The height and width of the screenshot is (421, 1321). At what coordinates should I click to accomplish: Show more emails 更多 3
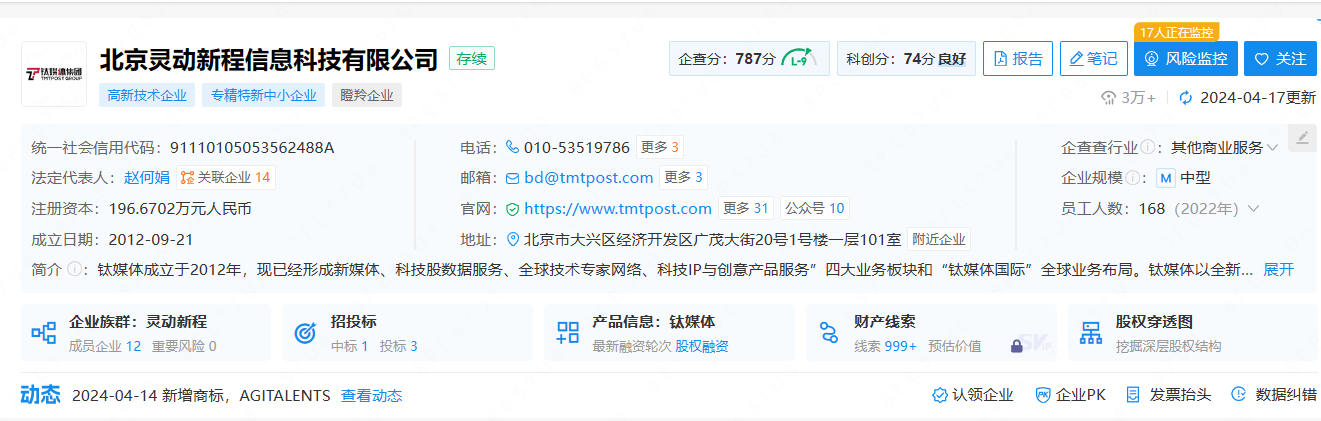click(x=683, y=178)
